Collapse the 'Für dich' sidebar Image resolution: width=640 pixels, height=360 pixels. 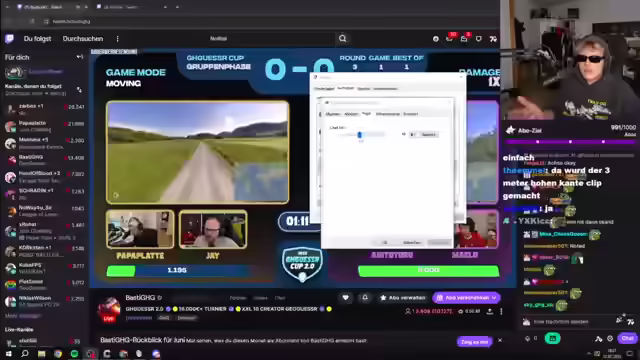[x=80, y=57]
